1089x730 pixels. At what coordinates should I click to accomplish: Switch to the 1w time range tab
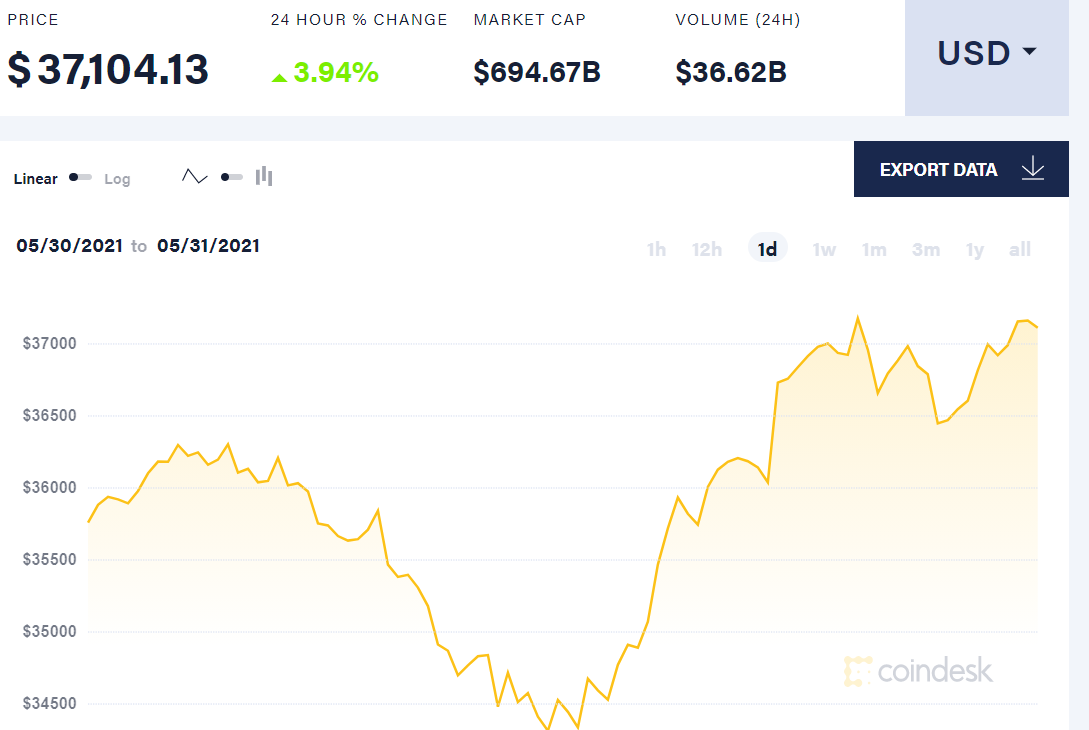coord(823,249)
